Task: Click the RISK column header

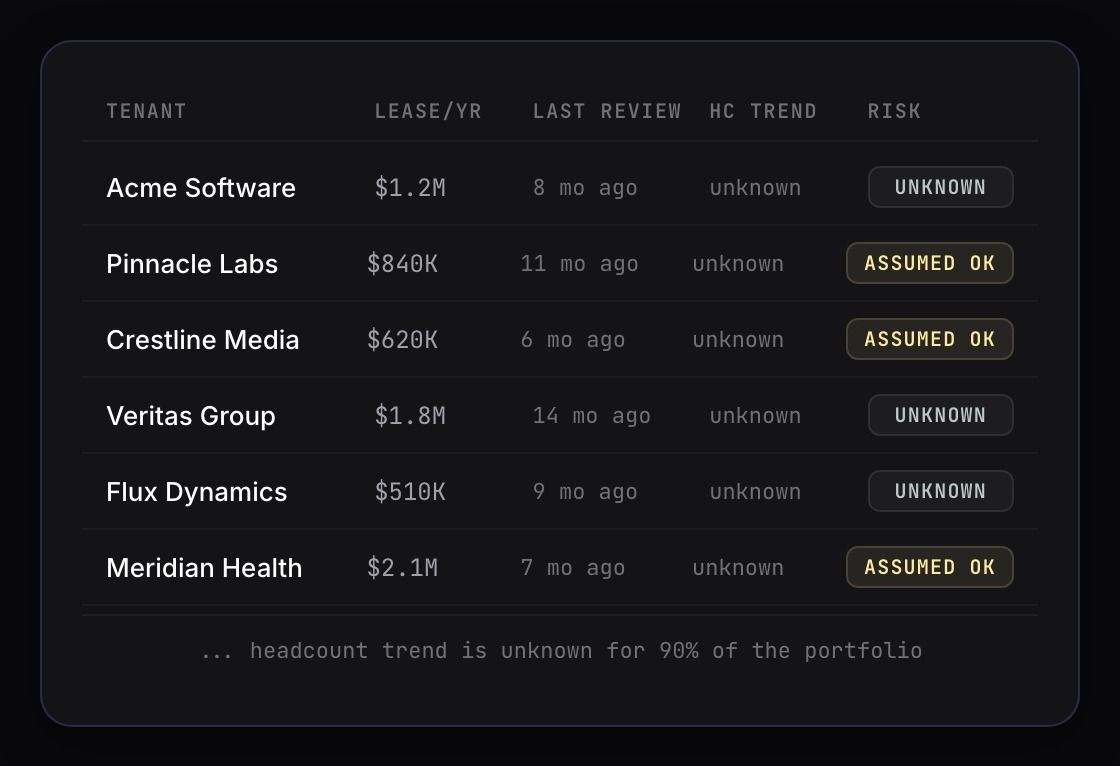Action: [x=894, y=111]
